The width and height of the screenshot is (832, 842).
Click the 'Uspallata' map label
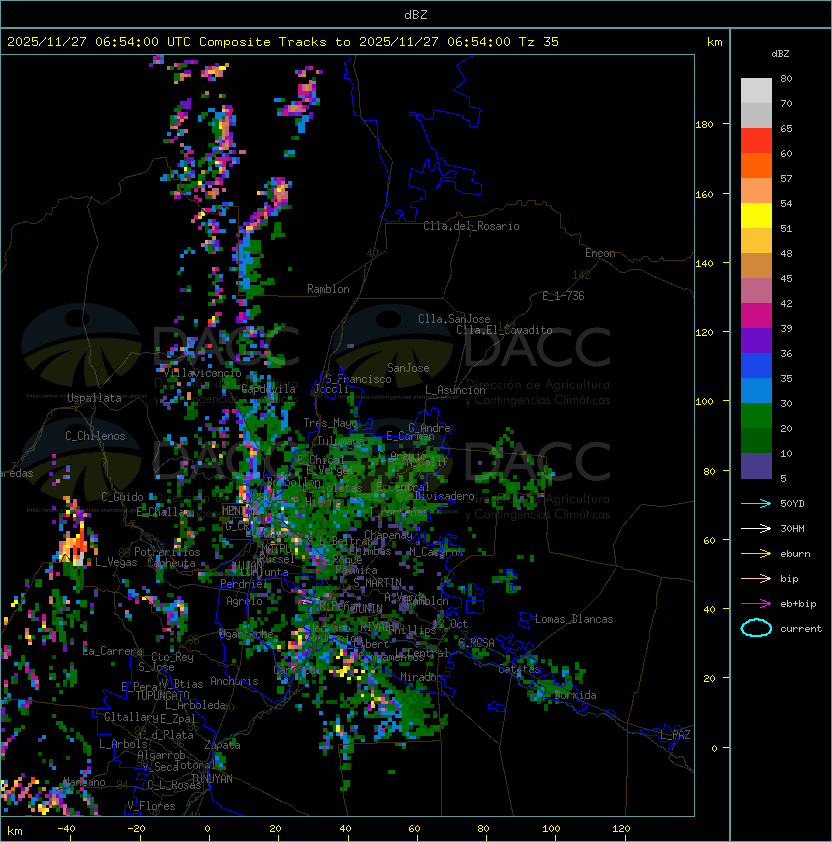coord(94,398)
